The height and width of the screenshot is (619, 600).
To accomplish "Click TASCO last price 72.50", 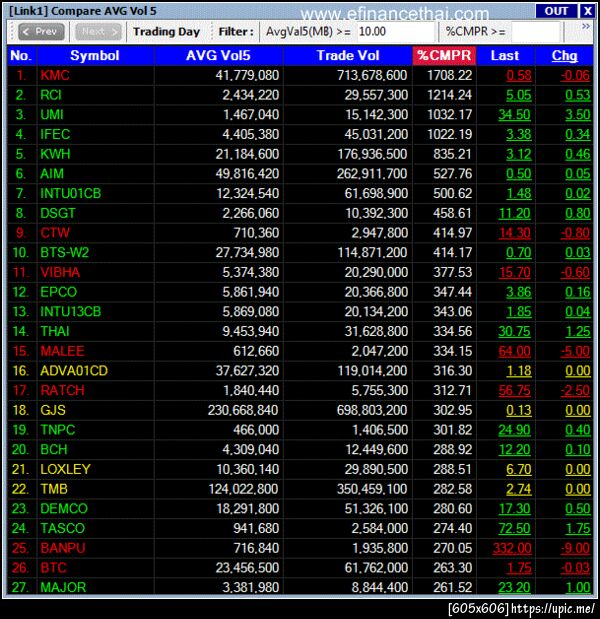I will [x=515, y=529].
